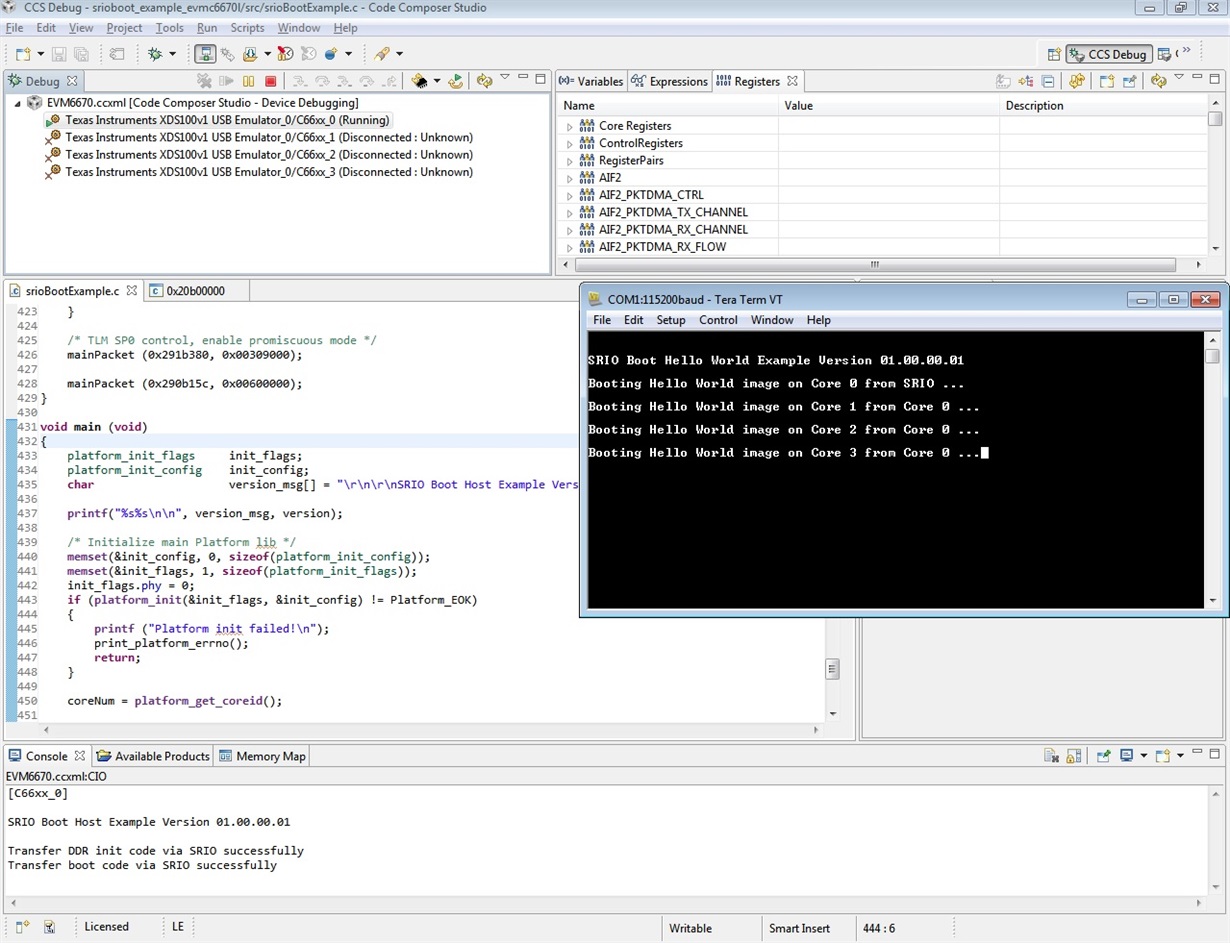Expand the AIF2 register group

[x=570, y=178]
